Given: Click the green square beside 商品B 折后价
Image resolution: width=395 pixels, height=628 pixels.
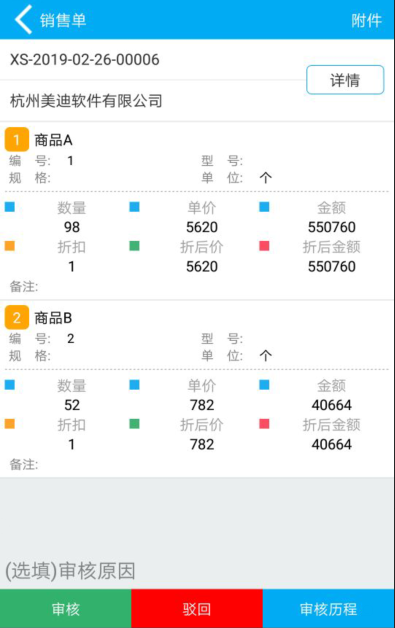Looking at the screenshot, I should [x=134, y=423].
